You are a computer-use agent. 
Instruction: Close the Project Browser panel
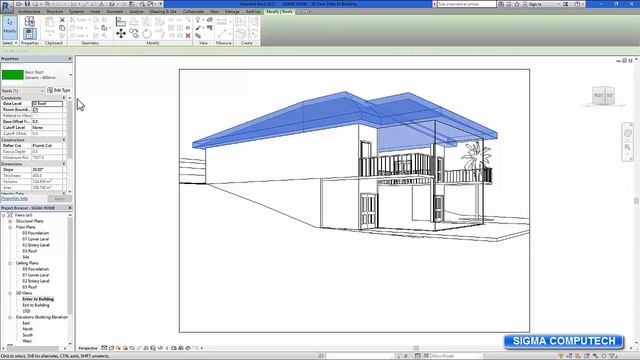pyautogui.click(x=69, y=208)
